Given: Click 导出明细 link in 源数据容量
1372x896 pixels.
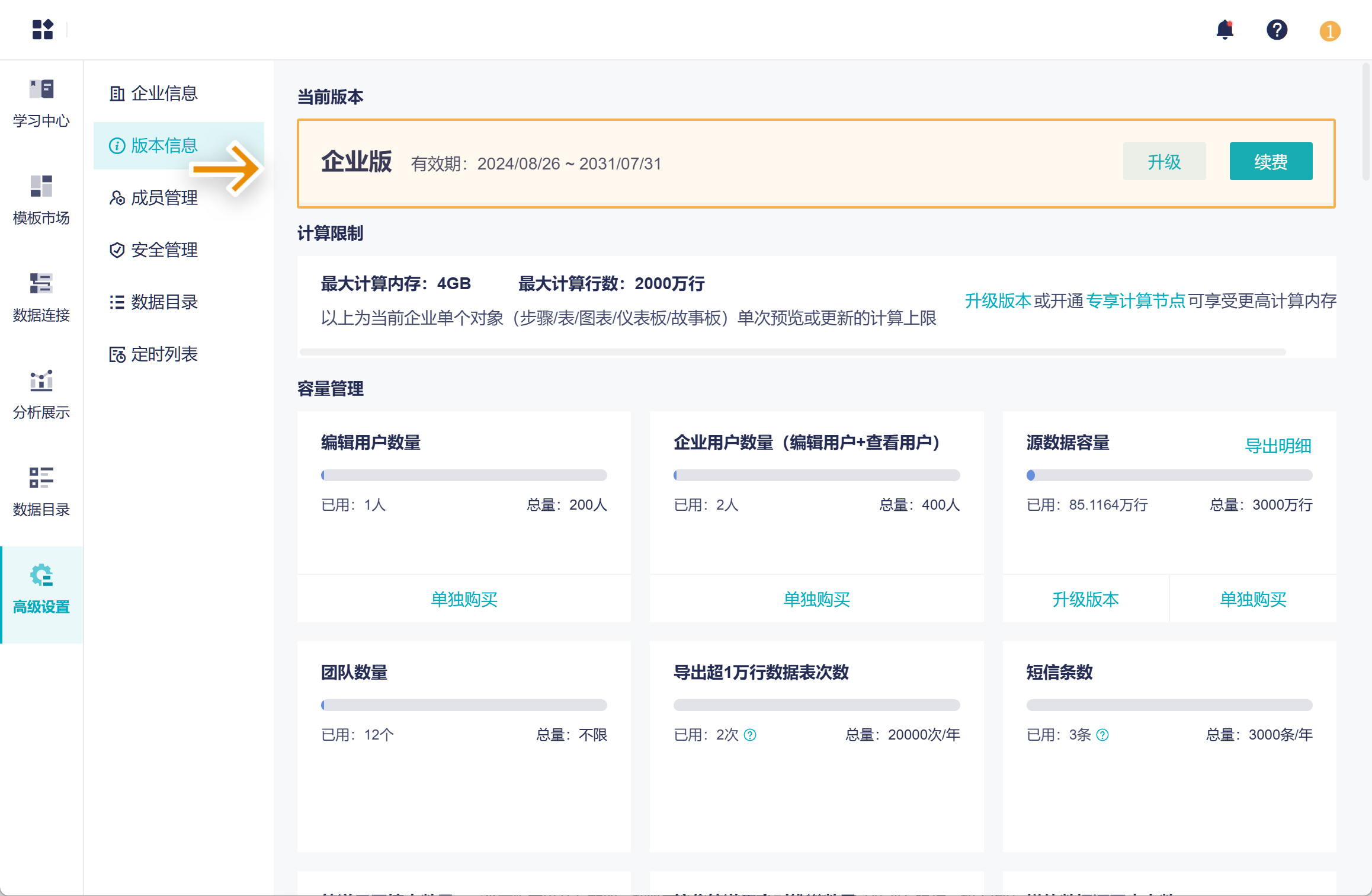Looking at the screenshot, I should 1278,446.
